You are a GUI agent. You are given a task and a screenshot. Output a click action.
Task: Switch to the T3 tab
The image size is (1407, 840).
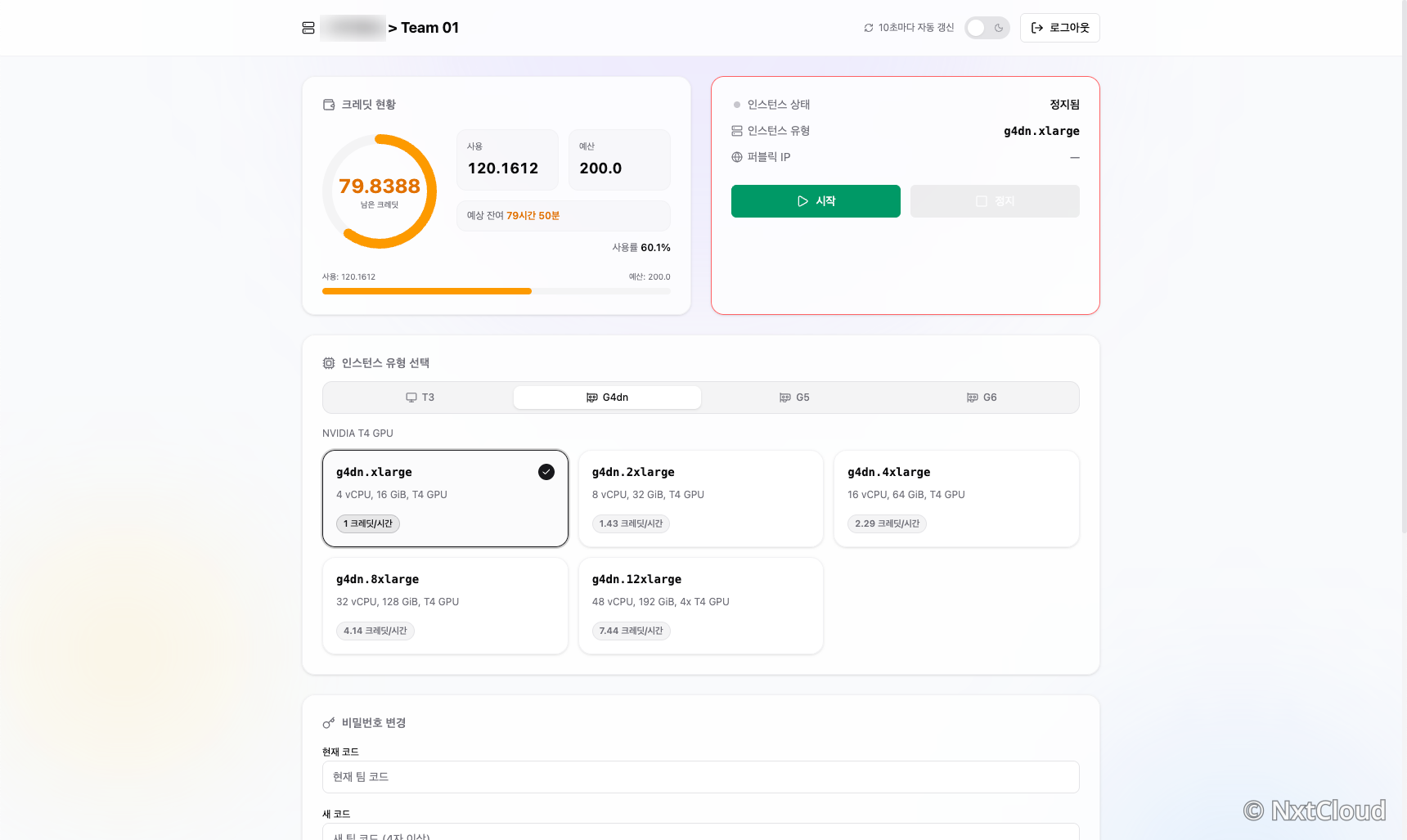420,398
